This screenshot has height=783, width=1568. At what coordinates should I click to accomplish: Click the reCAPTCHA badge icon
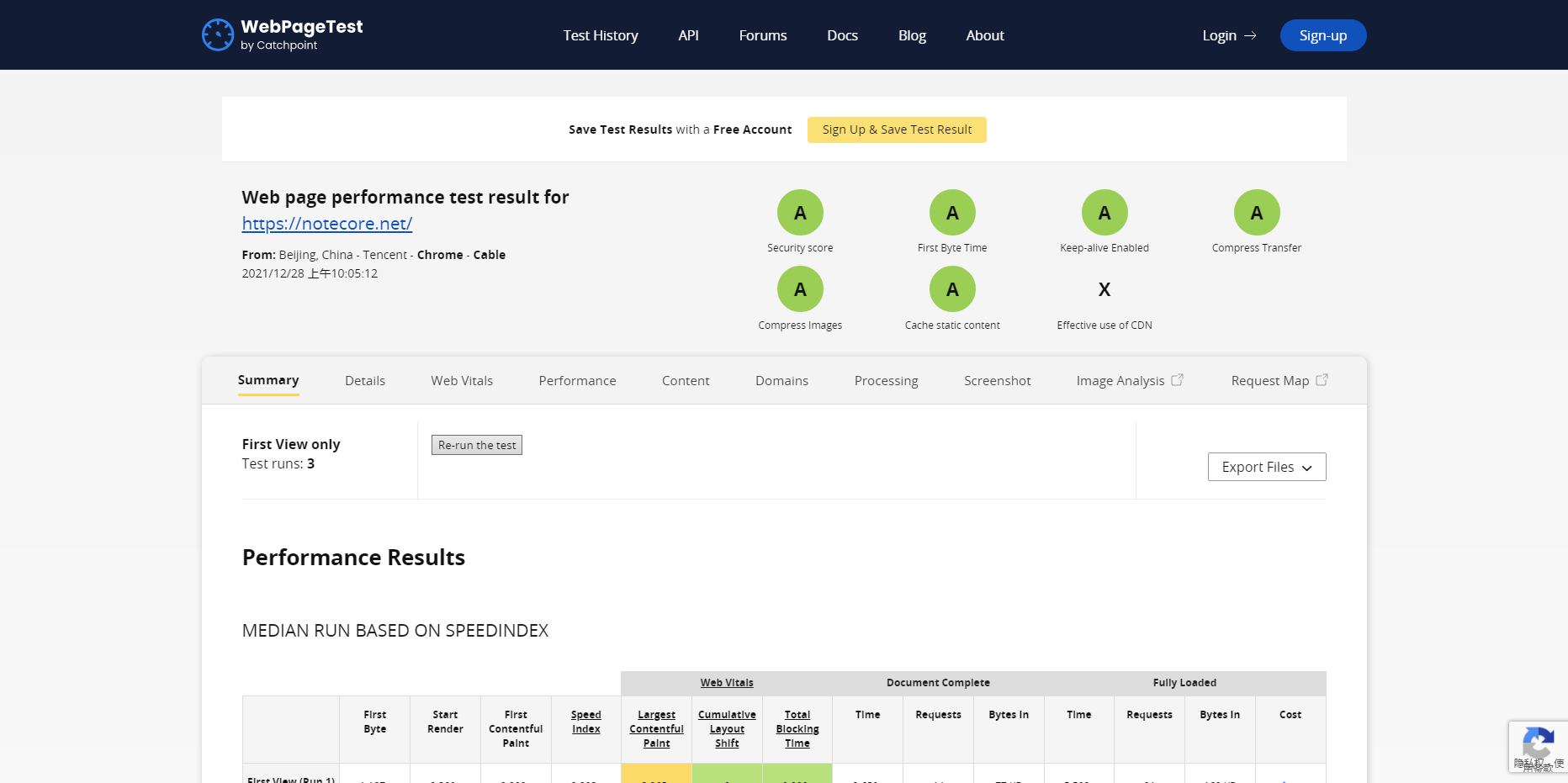(x=1537, y=745)
